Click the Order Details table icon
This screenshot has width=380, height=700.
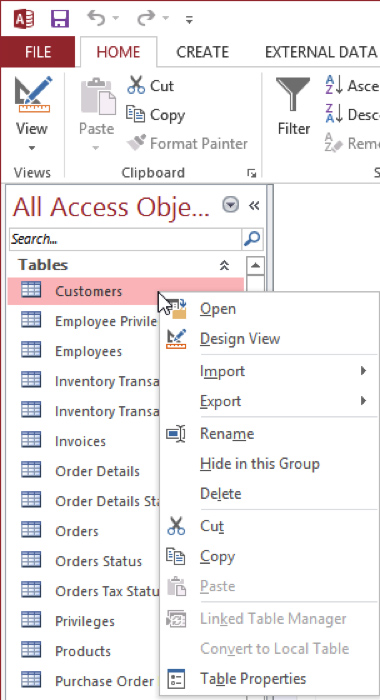pyautogui.click(x=31, y=470)
